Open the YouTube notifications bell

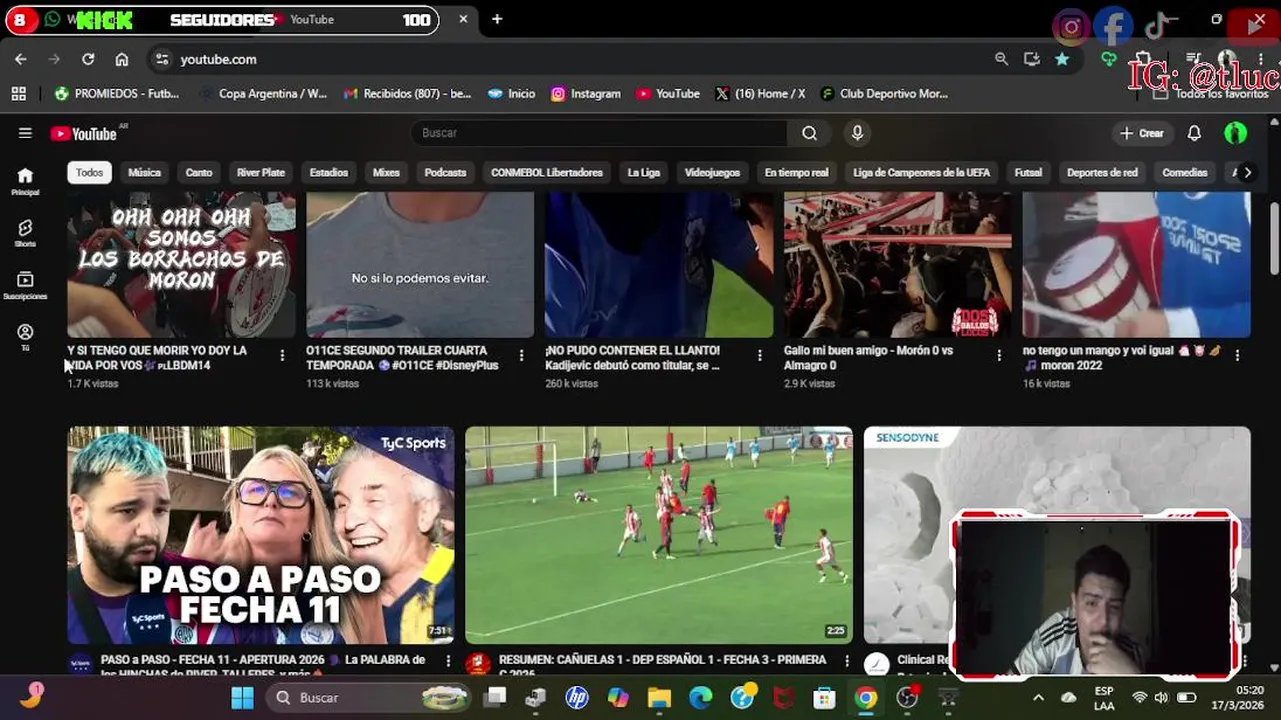click(x=1194, y=133)
